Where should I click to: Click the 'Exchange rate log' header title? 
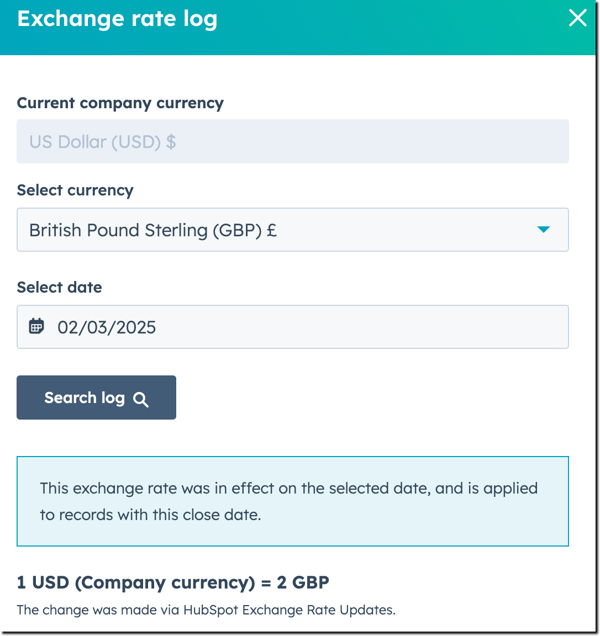[117, 18]
